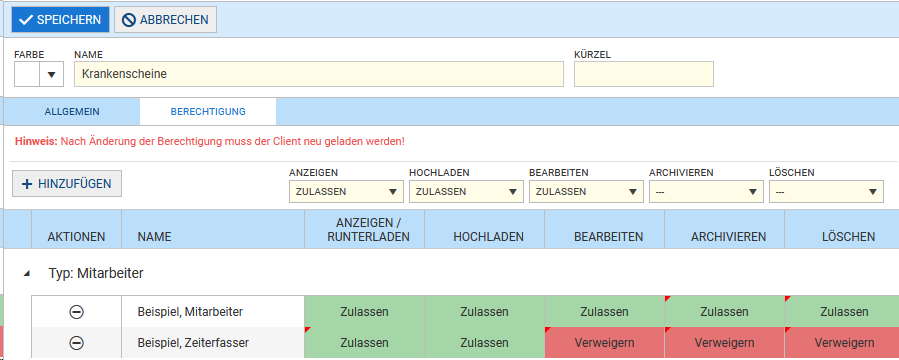Remove the Beispiel, Mitarbeiter row via minus icon
This screenshot has height=360, width=899.
(76, 312)
